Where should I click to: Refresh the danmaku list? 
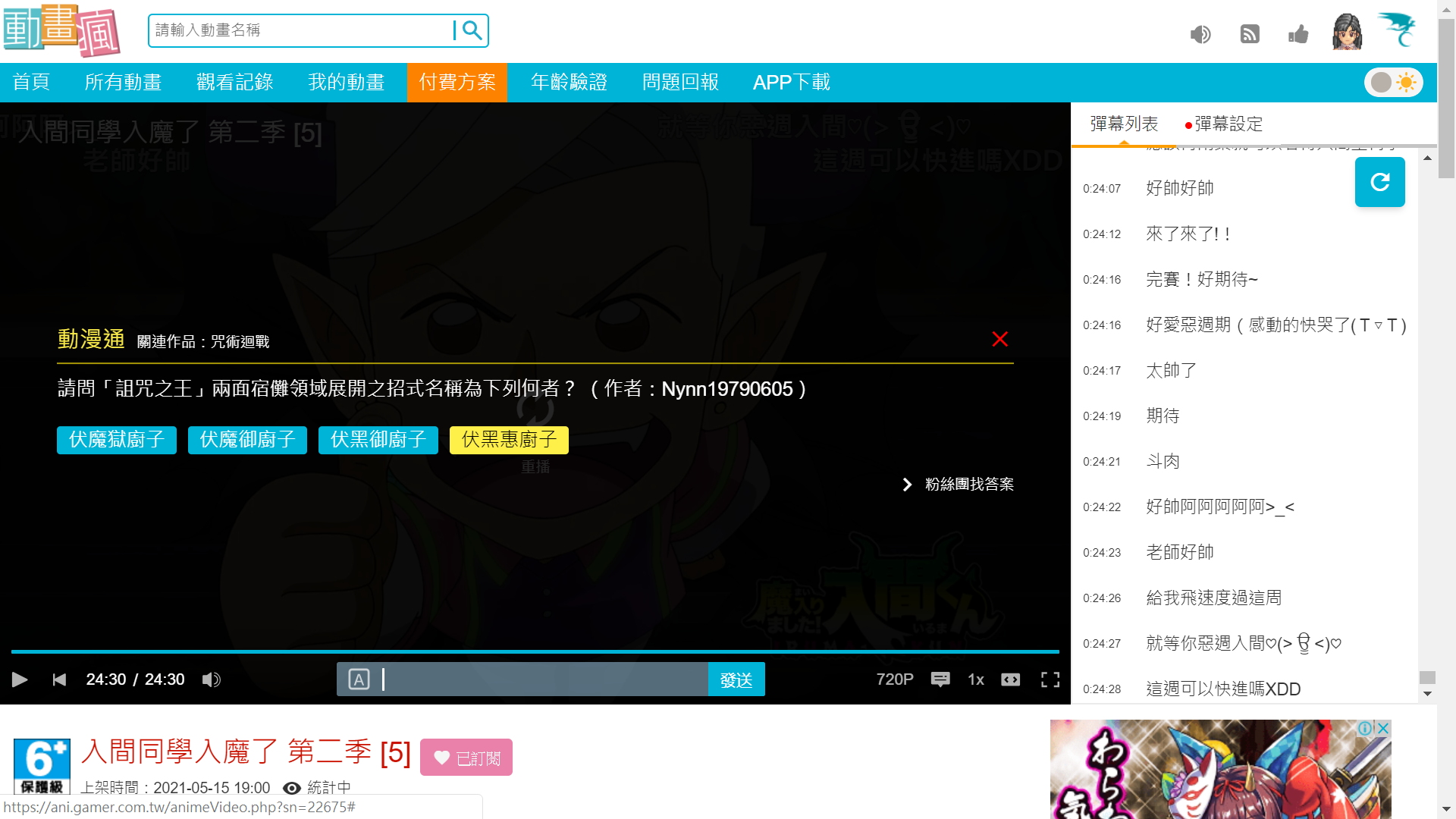pyautogui.click(x=1379, y=182)
